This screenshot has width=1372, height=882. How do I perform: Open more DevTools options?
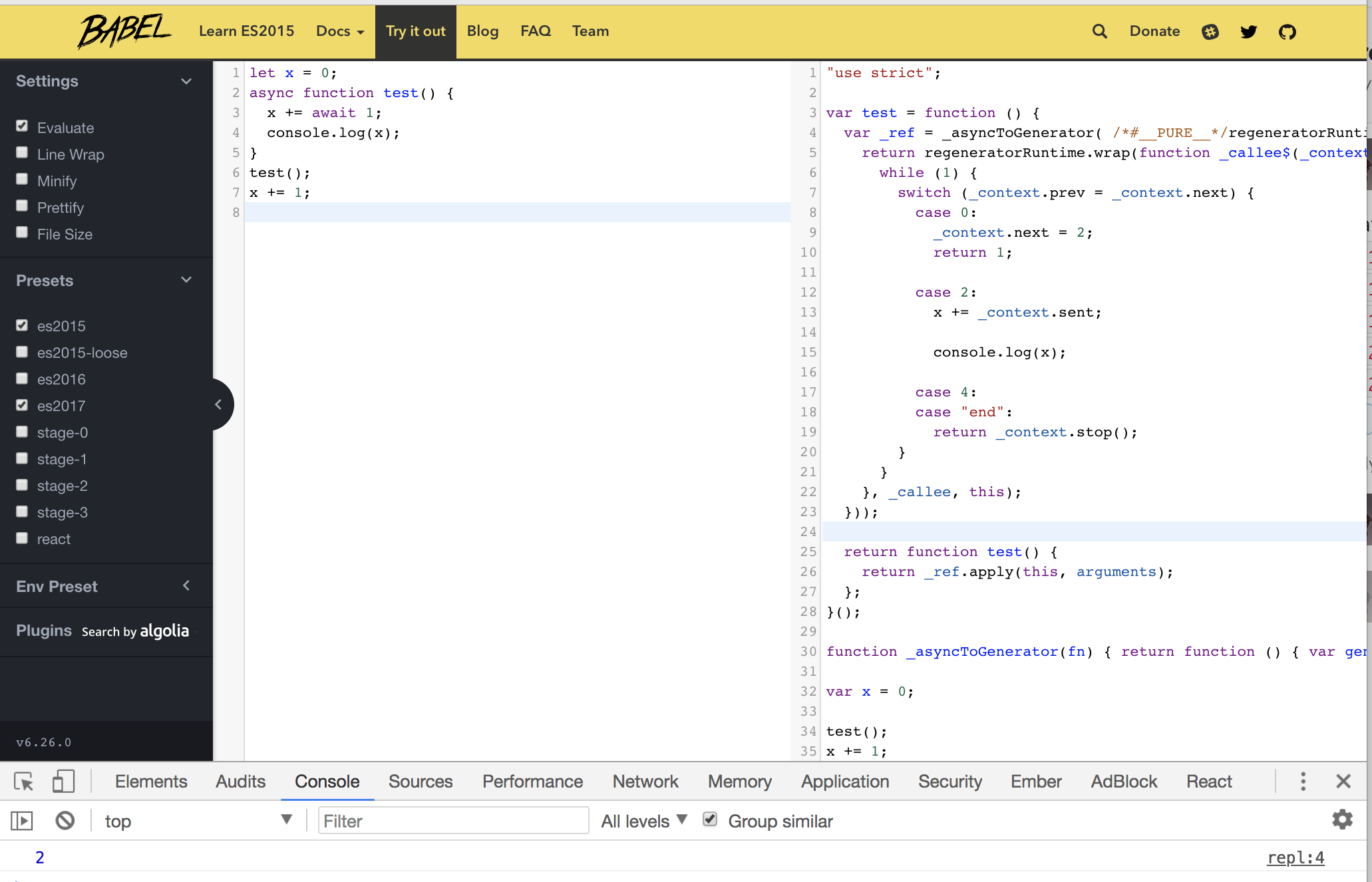pos(1303,782)
